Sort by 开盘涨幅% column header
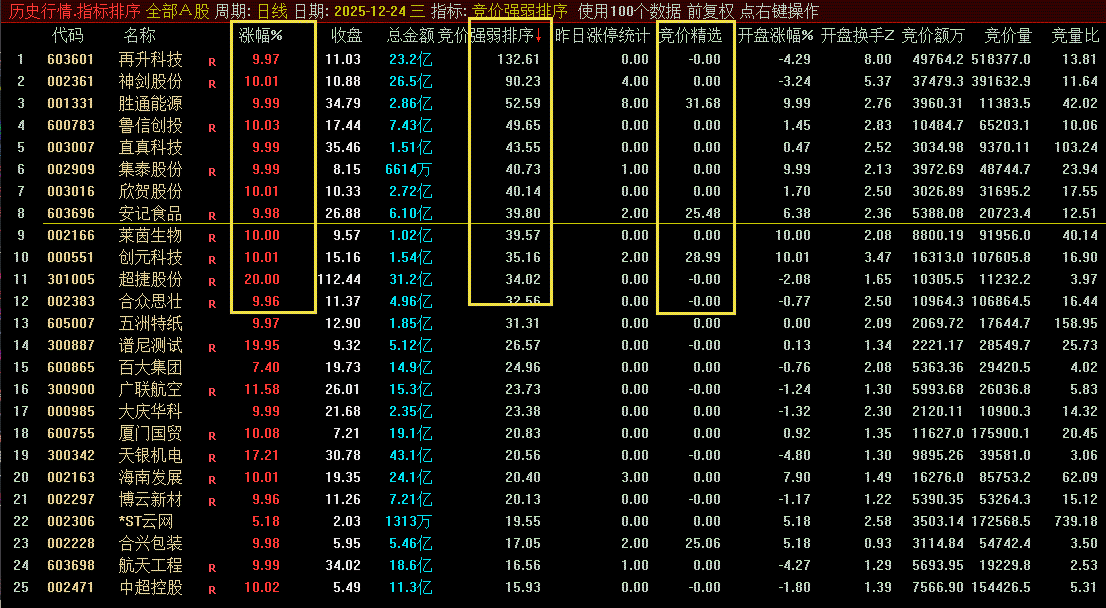The image size is (1106, 608). [x=775, y=35]
